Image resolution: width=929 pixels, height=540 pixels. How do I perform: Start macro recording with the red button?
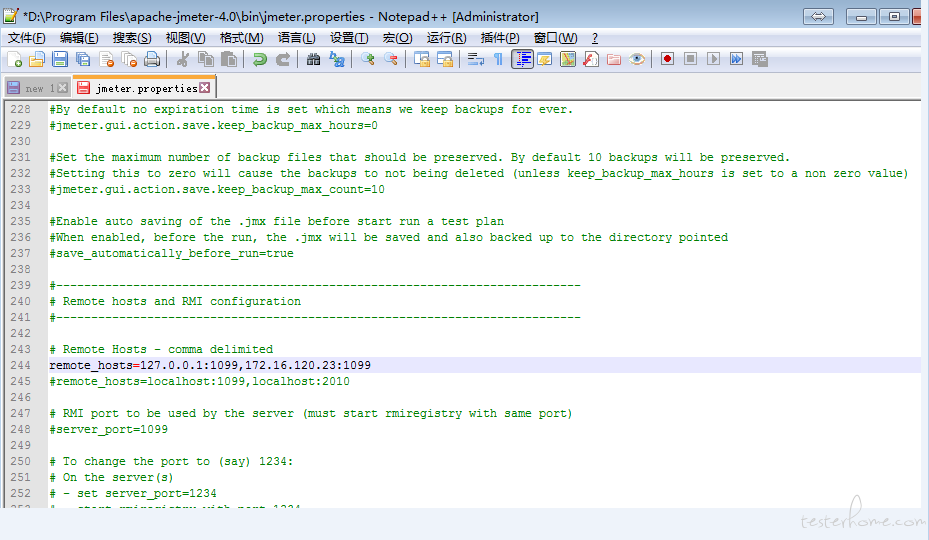pos(667,60)
